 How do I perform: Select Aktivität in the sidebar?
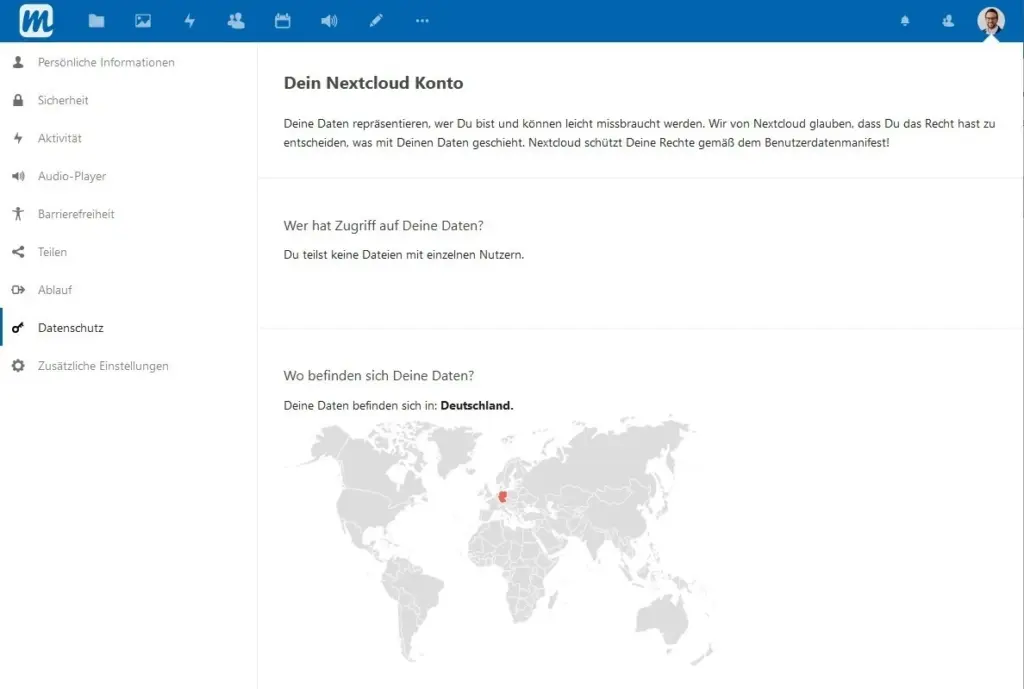60,138
